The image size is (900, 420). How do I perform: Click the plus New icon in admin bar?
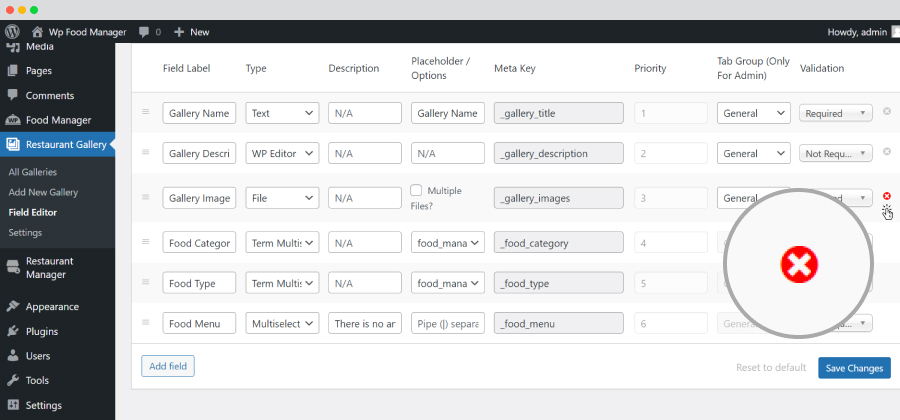coord(179,32)
